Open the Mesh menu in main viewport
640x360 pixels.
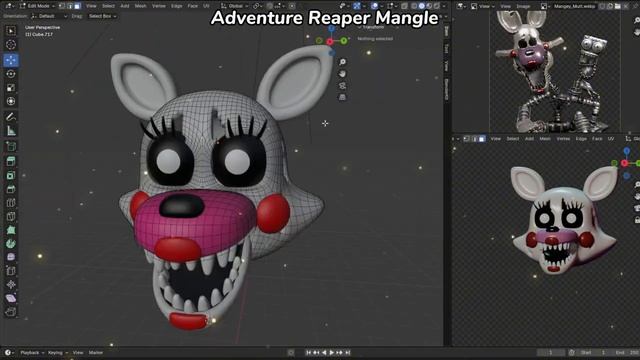tap(140, 6)
